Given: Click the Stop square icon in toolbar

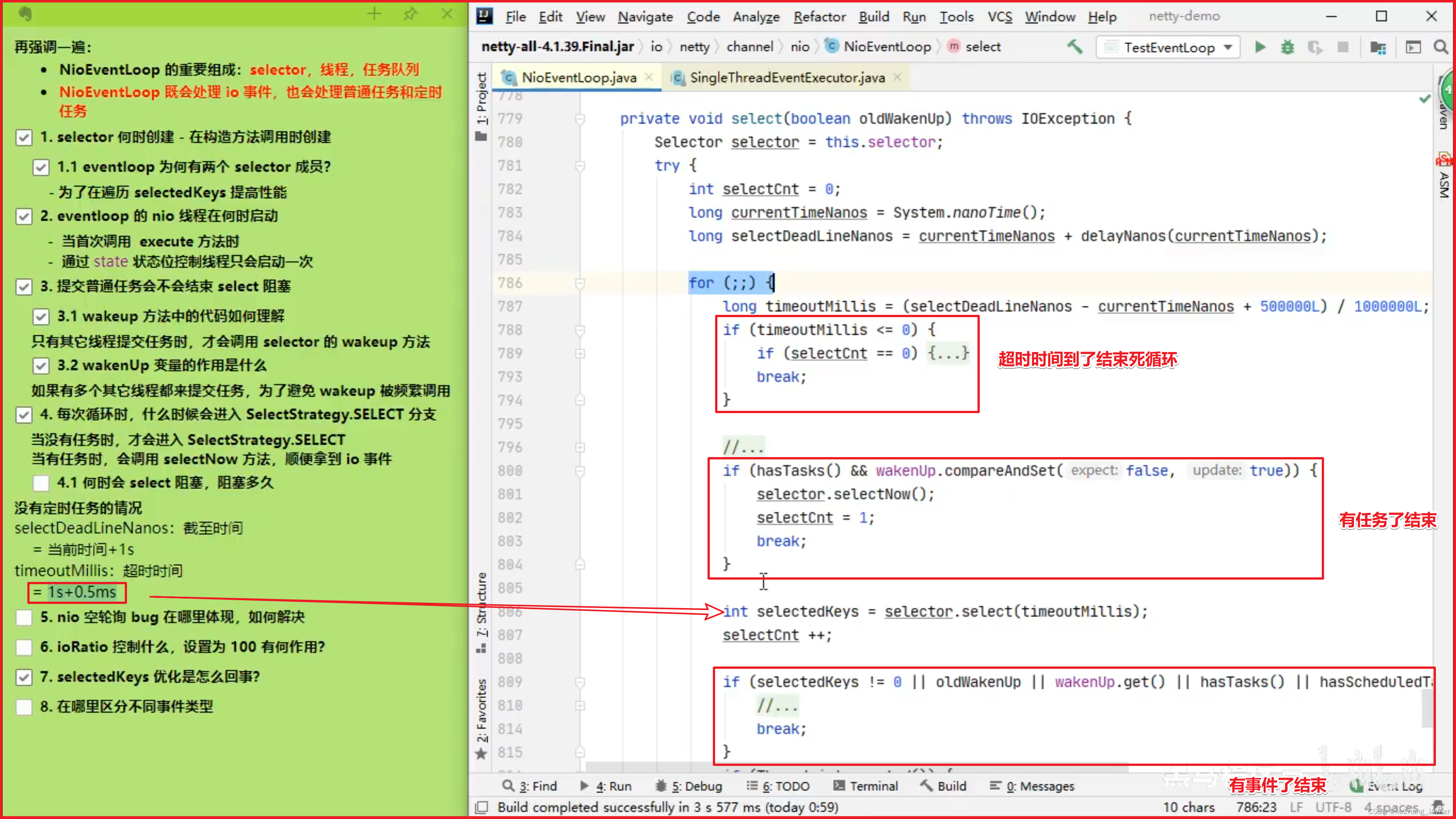Looking at the screenshot, I should coord(1343,47).
